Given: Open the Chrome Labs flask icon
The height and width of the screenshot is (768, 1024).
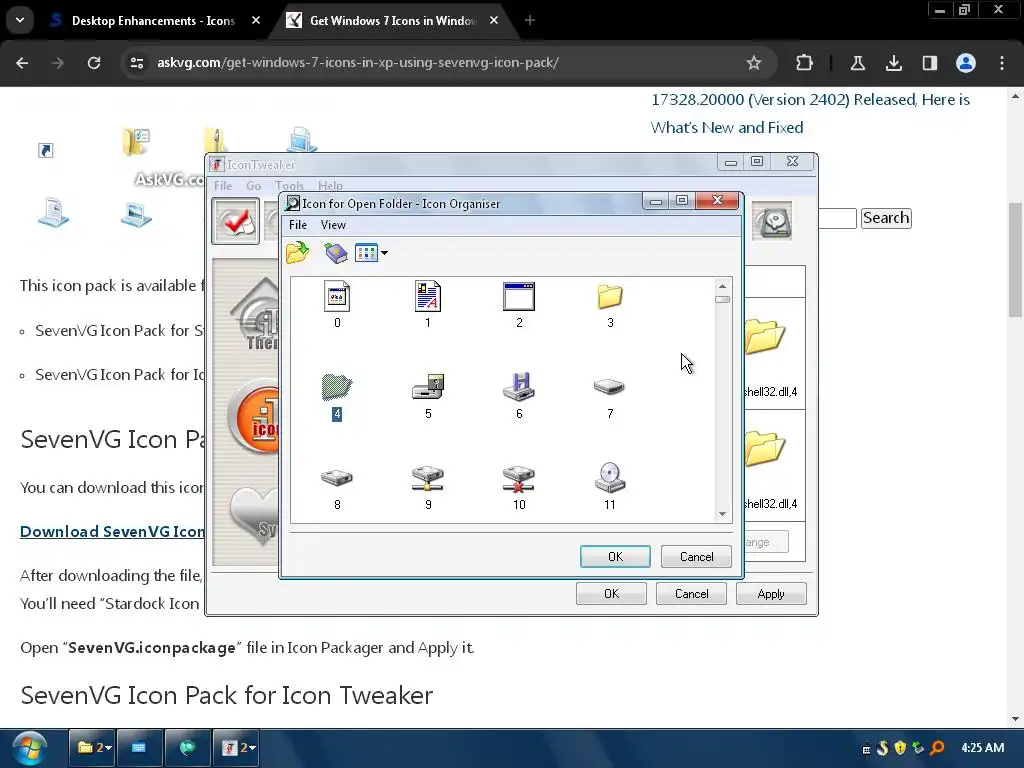Looking at the screenshot, I should (x=857, y=63).
